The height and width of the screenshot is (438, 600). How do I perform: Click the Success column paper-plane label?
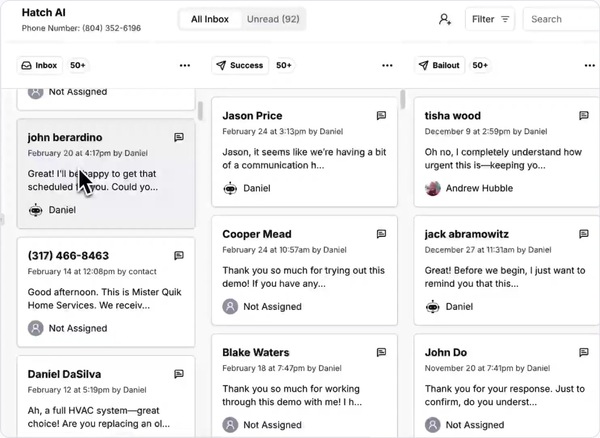[x=240, y=66]
